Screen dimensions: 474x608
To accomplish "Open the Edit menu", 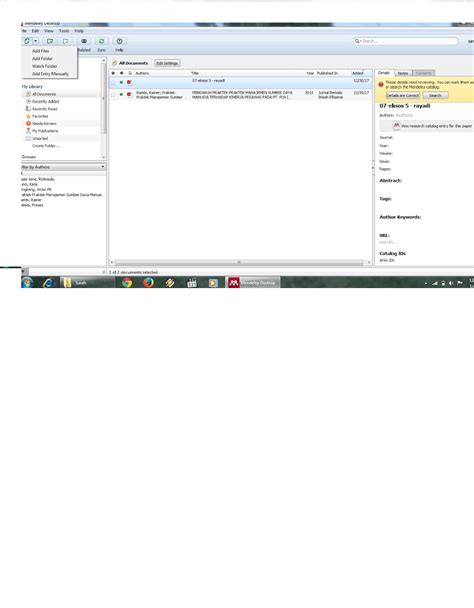I will click(35, 31).
